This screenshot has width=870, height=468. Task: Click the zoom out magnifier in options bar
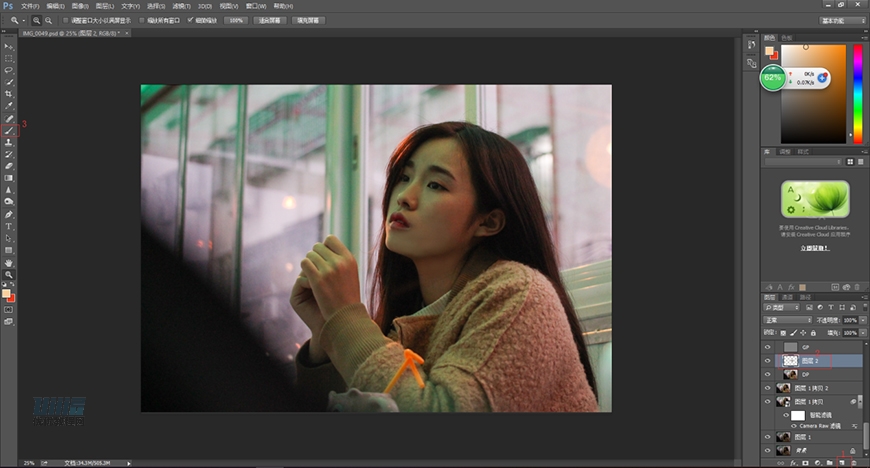click(x=49, y=19)
